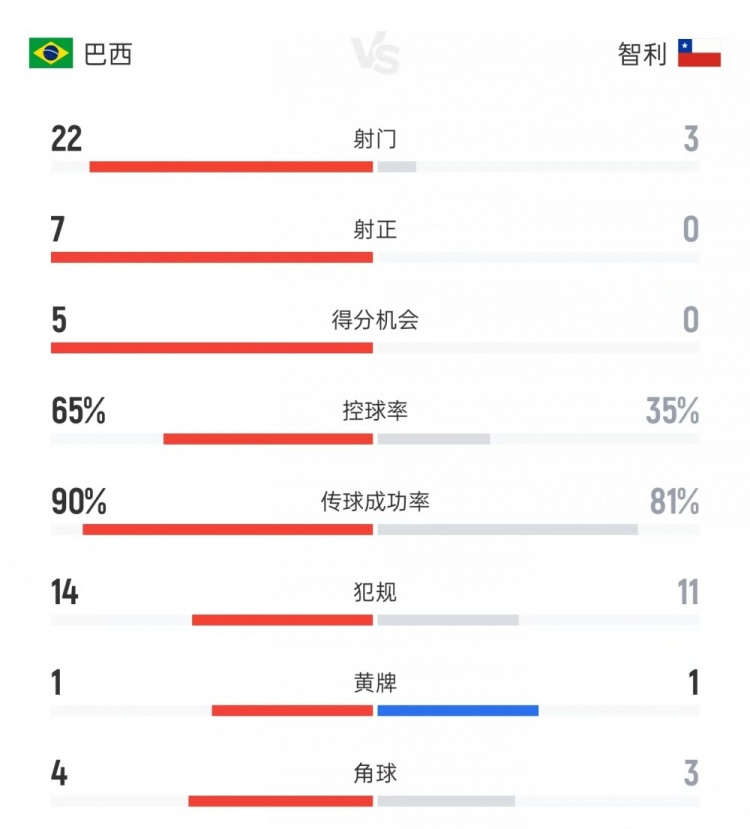The height and width of the screenshot is (829, 750).
Task: Select the 犯规 stat label
Action: tap(375, 592)
